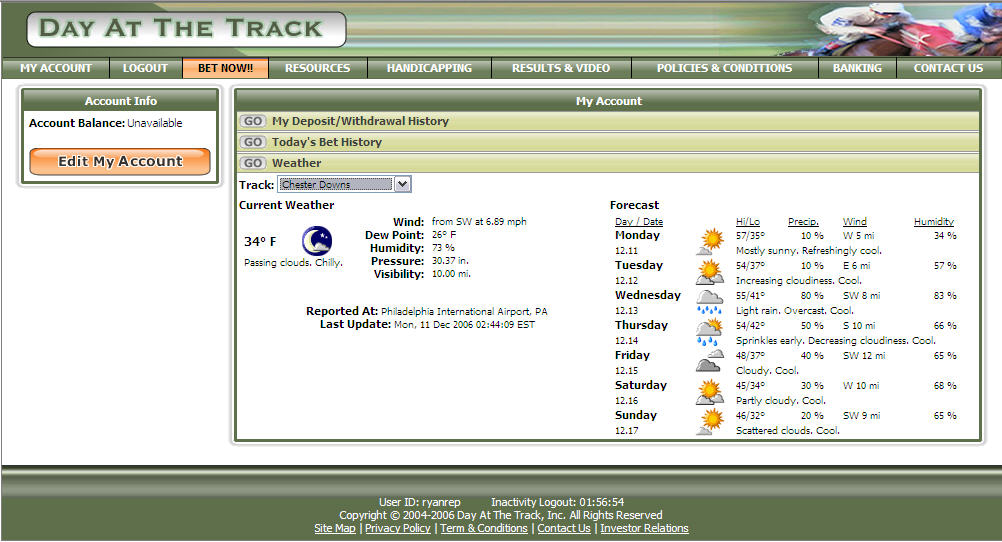
Task: Click Friday's cloudy forecast icon
Action: (x=710, y=362)
